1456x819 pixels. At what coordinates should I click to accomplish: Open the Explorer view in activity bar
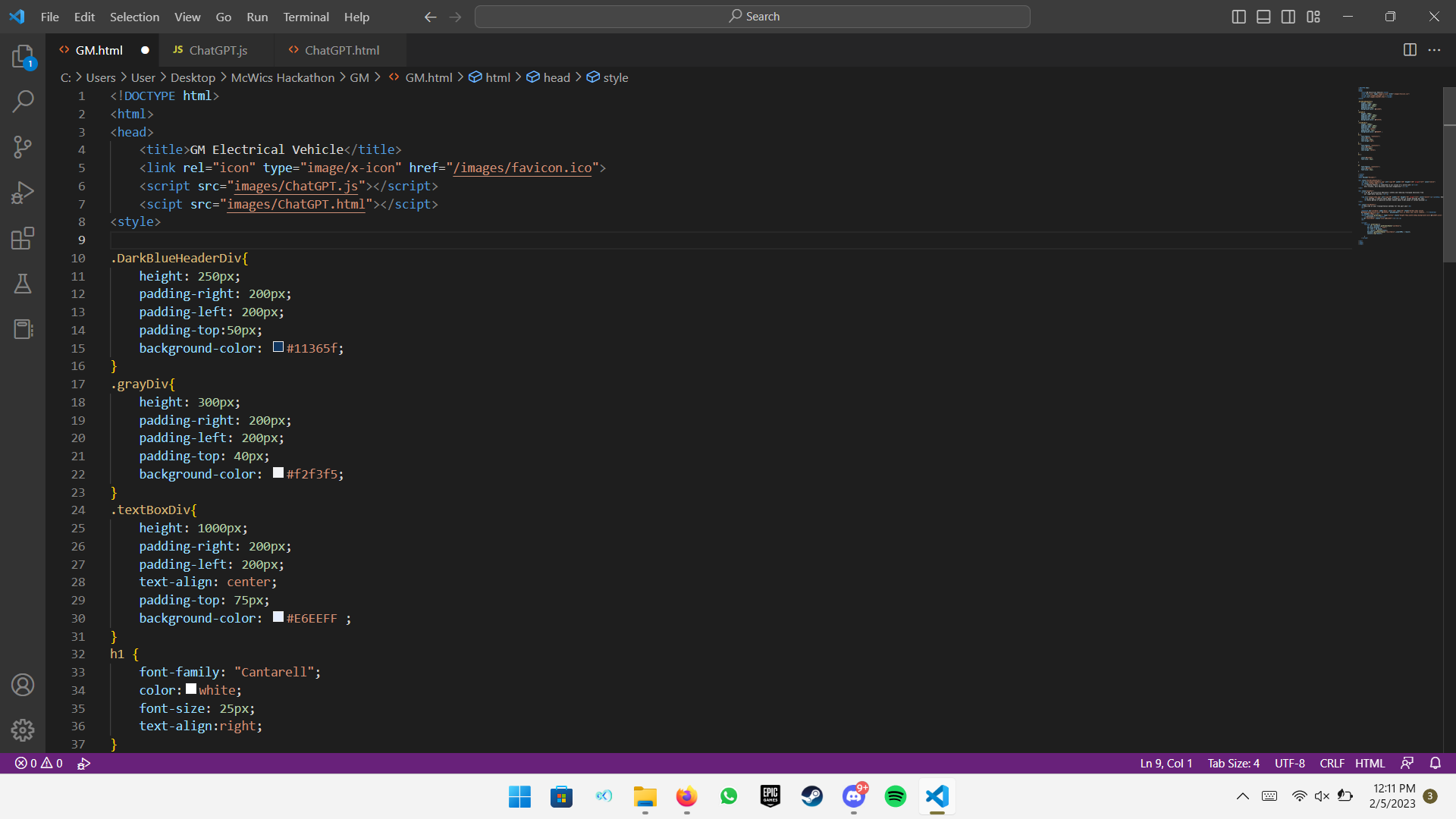[x=23, y=57]
